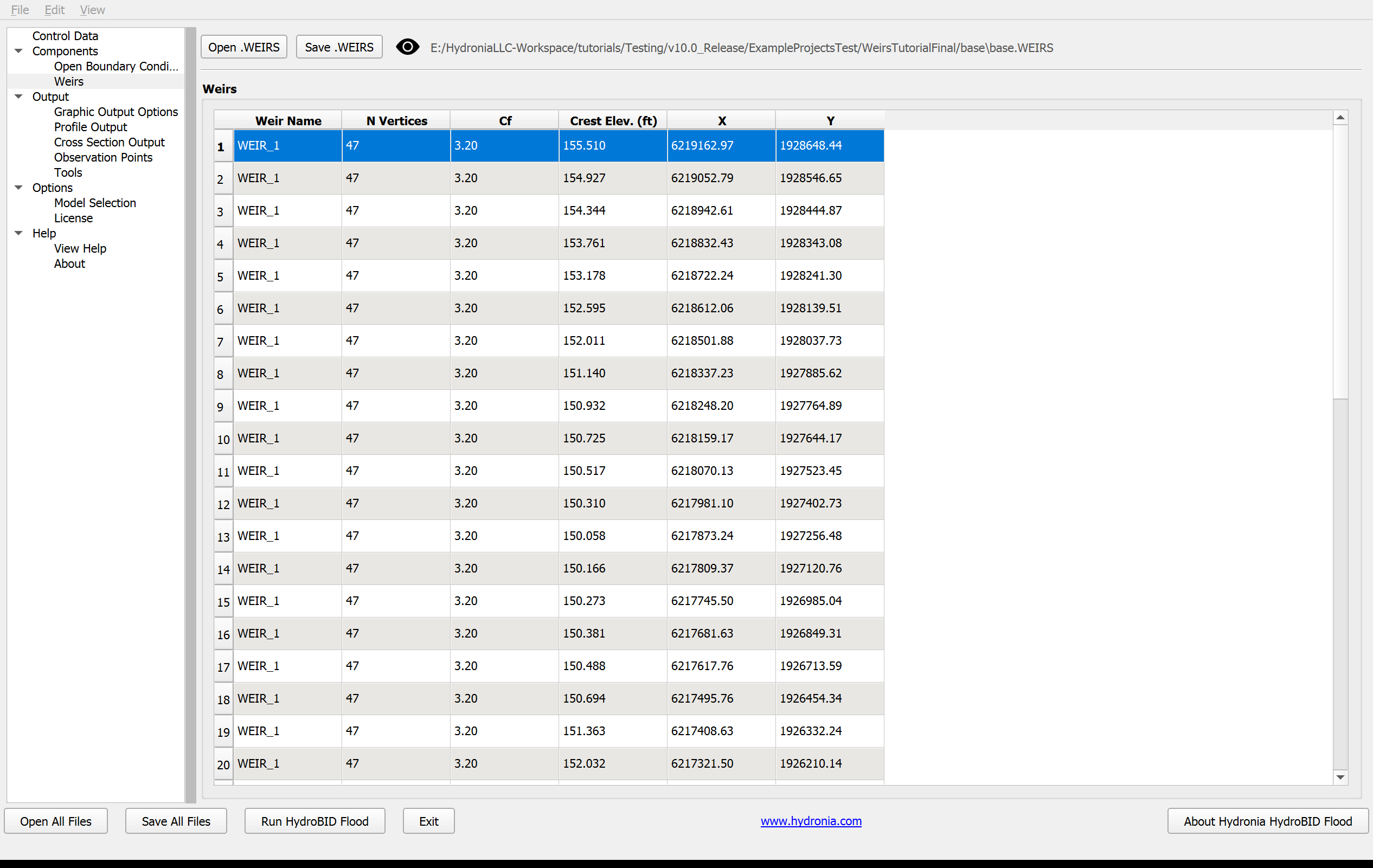
Task: Click crest elevation cell 152.595
Action: 613,308
